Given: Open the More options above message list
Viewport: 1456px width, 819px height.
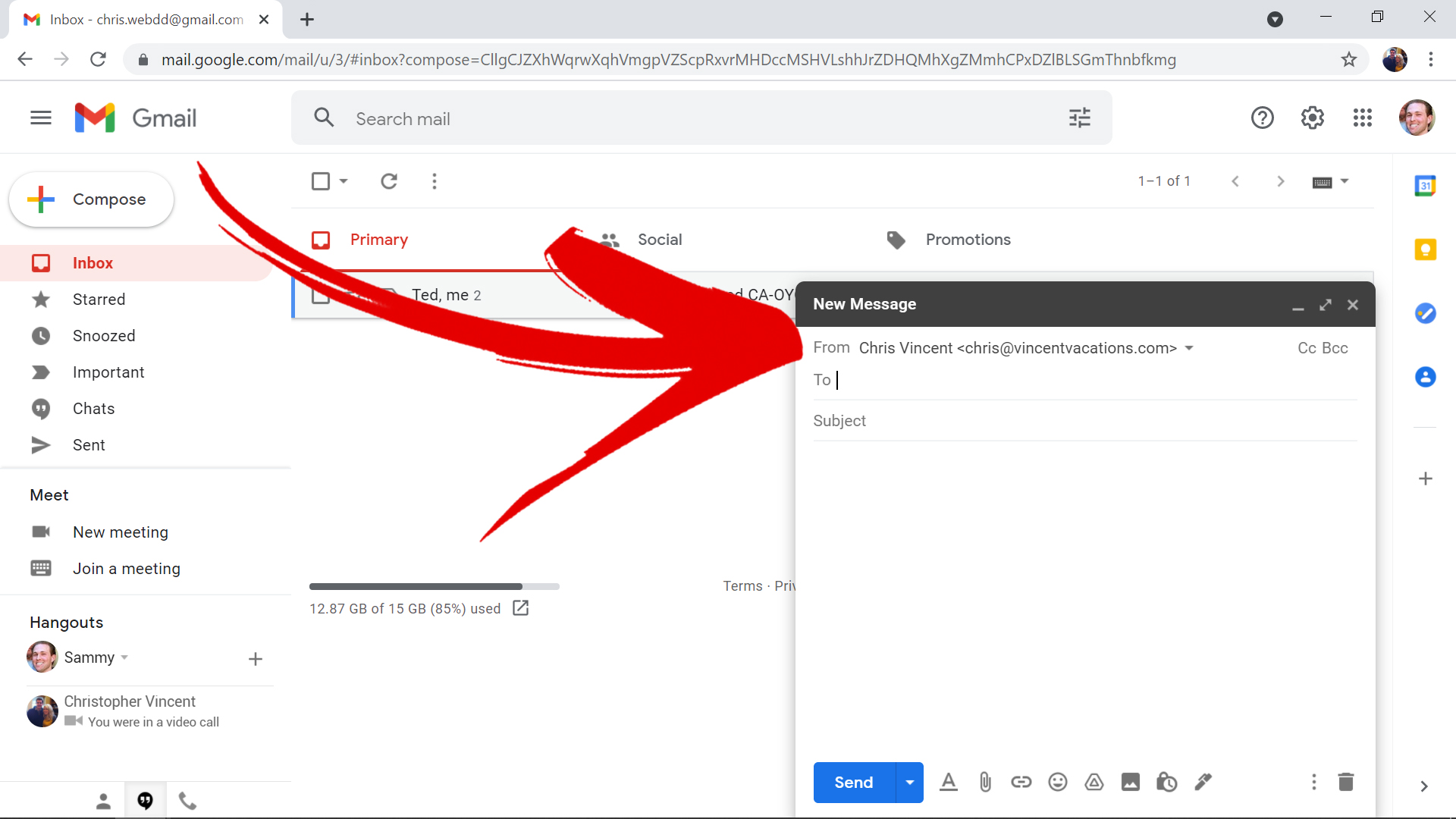Looking at the screenshot, I should pos(435,181).
